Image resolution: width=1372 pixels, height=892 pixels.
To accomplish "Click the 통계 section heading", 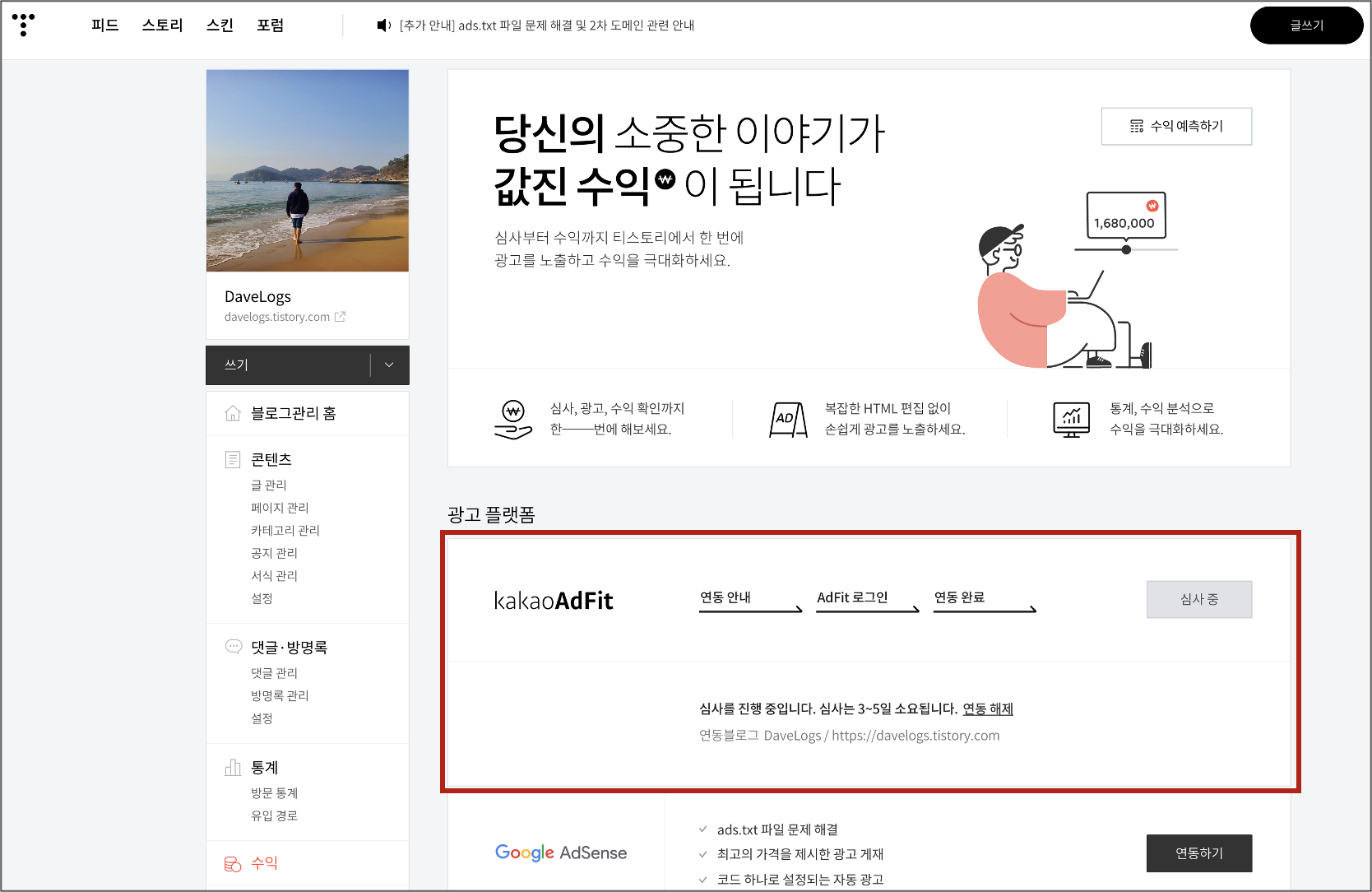I will pyautogui.click(x=264, y=767).
